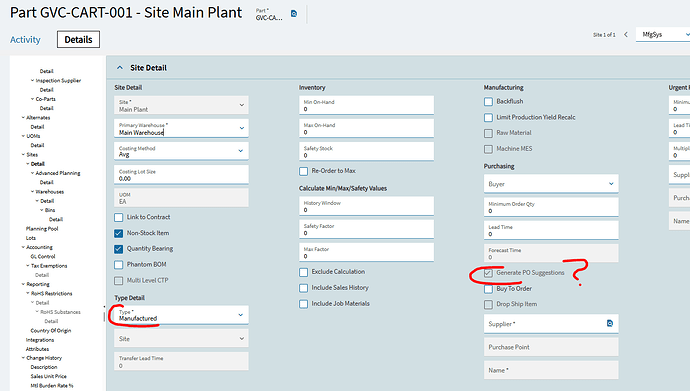Expand the Buyer dropdown
The width and height of the screenshot is (690, 391).
(x=551, y=184)
